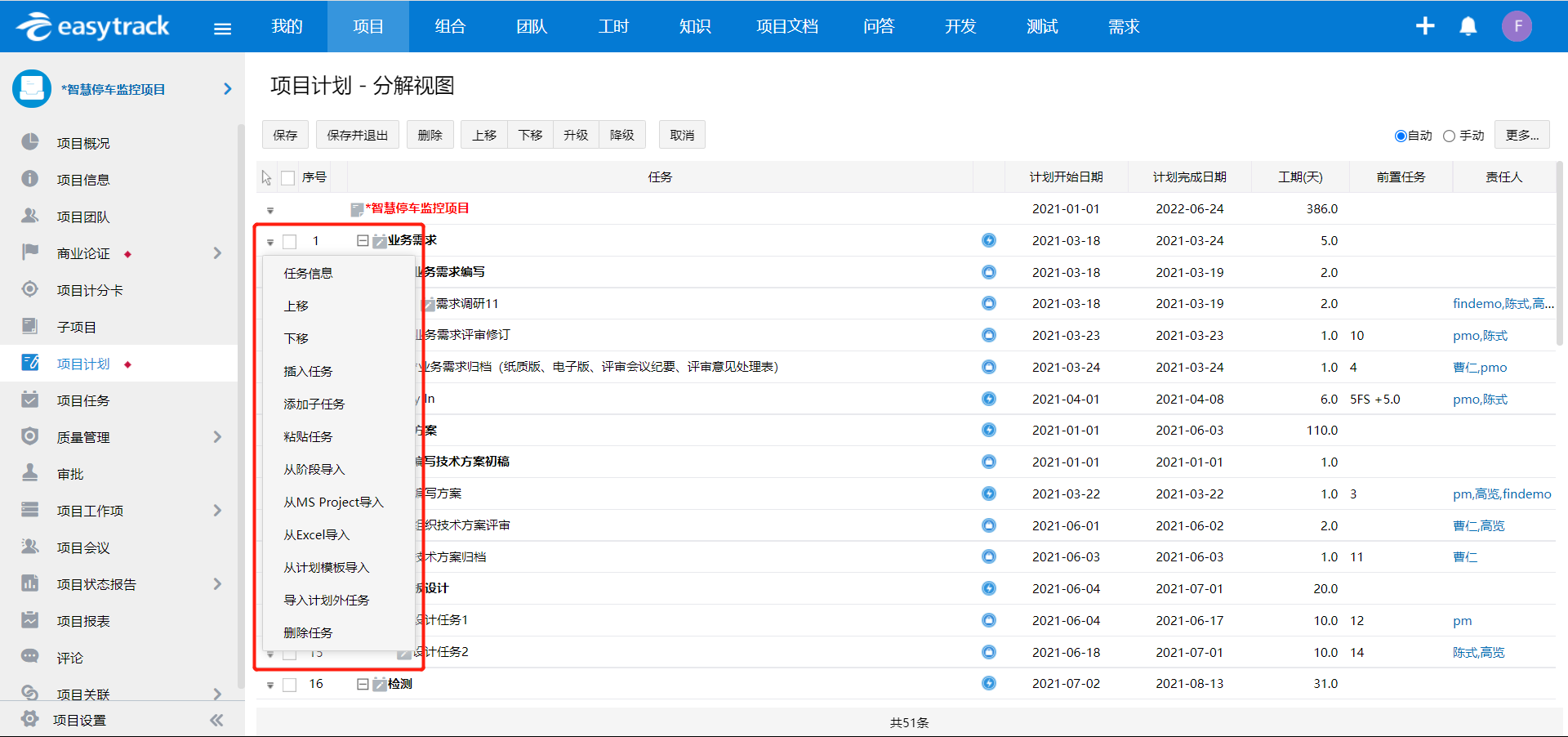Click the 删除 toolbar button
The image size is (1568, 737).
click(x=430, y=135)
